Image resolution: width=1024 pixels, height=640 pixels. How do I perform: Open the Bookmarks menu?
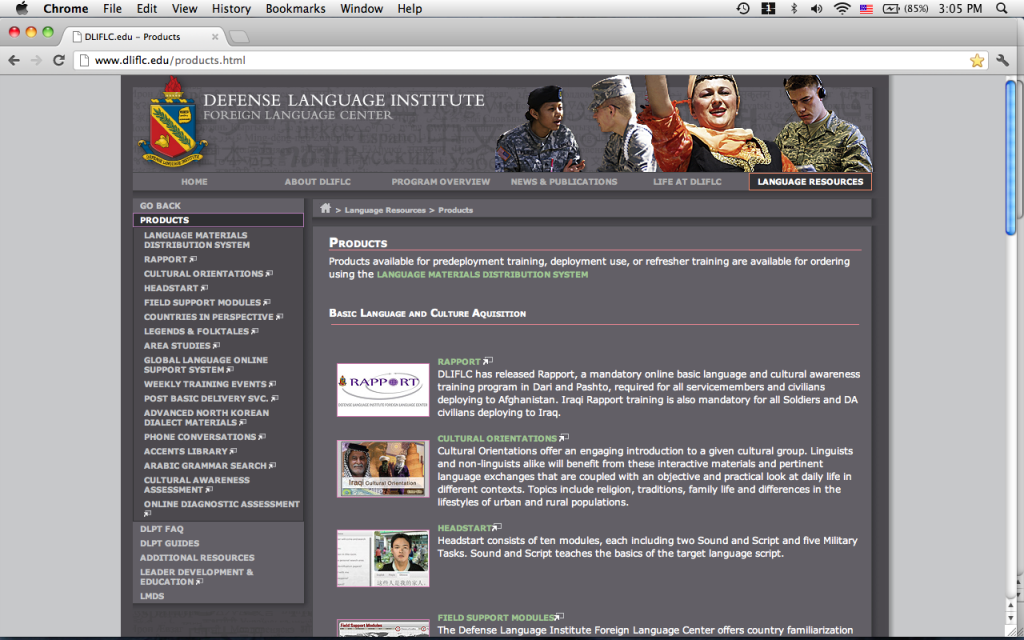[x=295, y=8]
